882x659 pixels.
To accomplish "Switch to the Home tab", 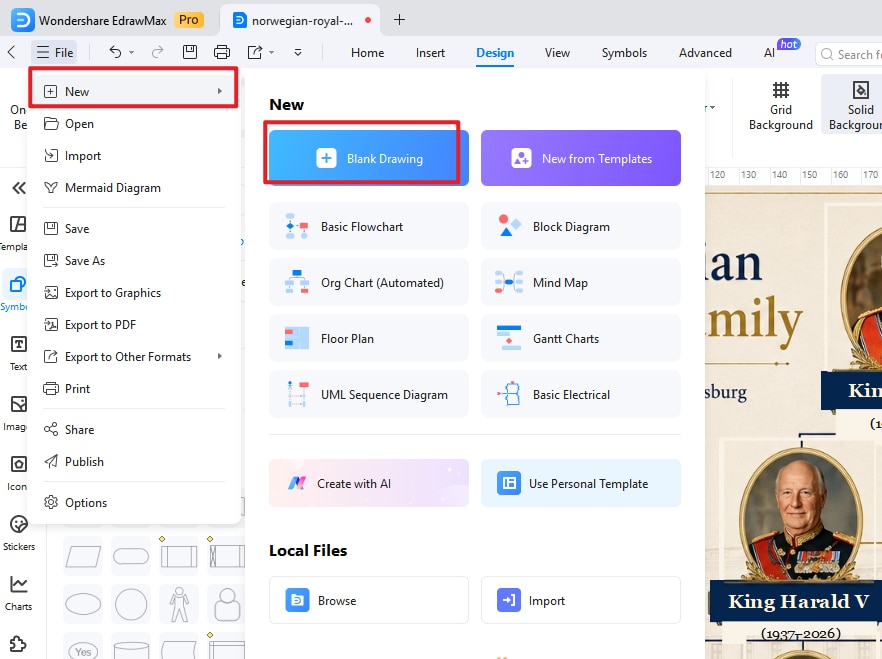I will (x=367, y=52).
